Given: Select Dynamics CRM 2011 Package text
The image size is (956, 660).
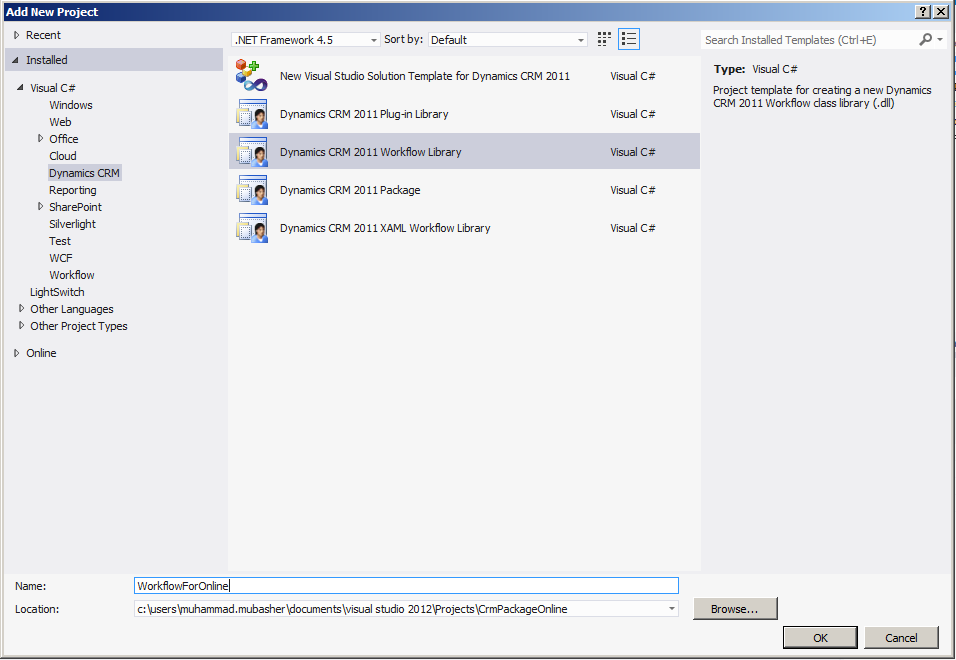Looking at the screenshot, I should point(350,190).
